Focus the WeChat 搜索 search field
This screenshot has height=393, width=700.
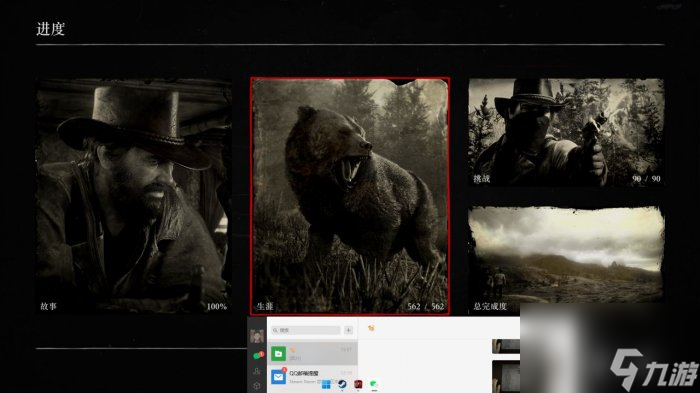[306, 330]
